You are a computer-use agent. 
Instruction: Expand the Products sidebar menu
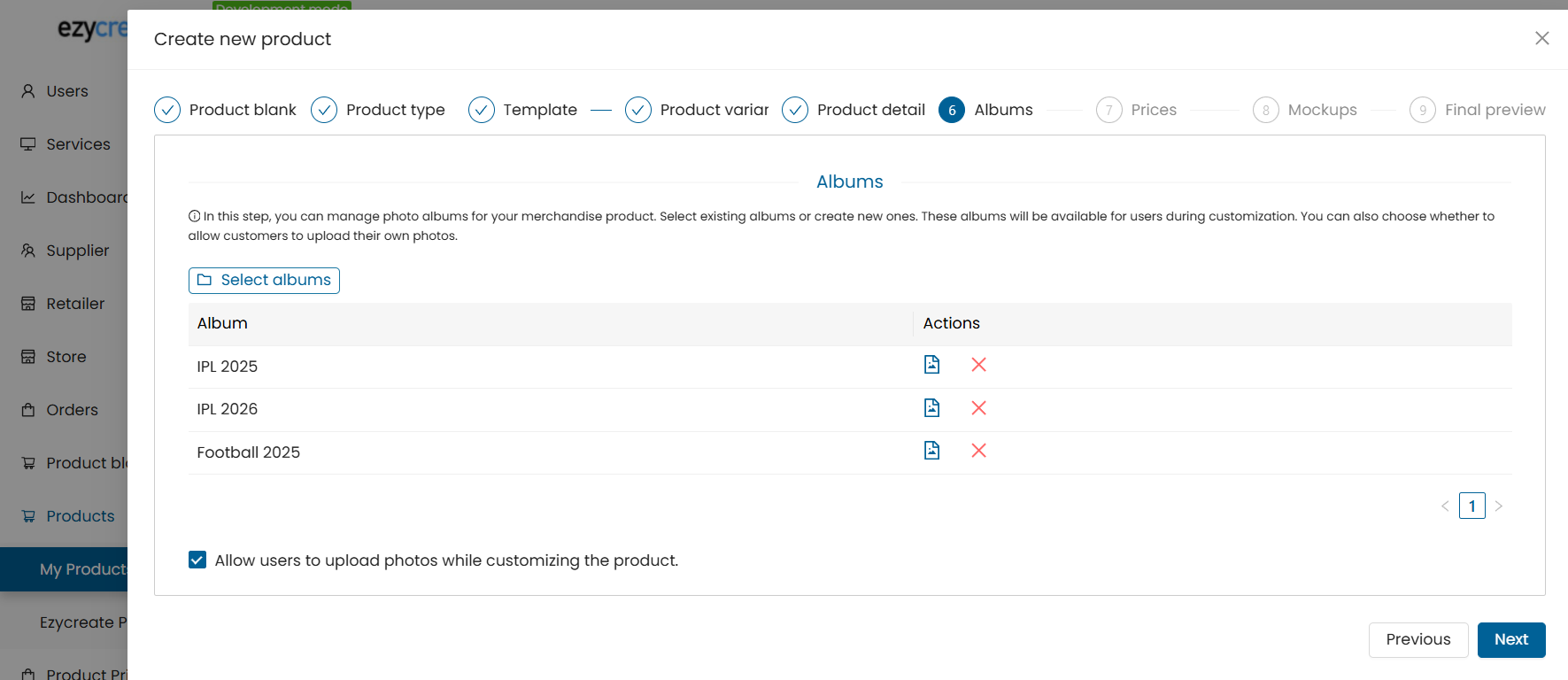click(x=81, y=516)
